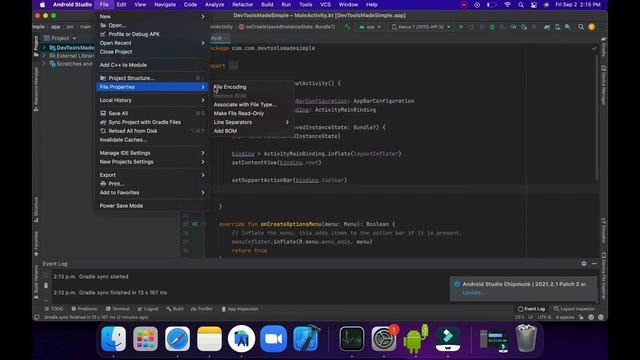Click the orange user avatar icon
This screenshot has height=360, width=640.
[591, 27]
